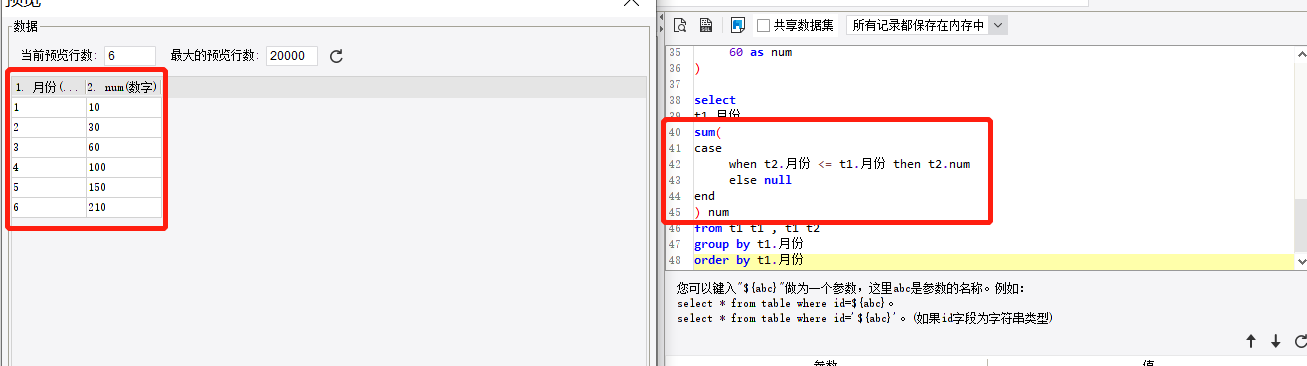Click the SQL document icon in toolbar

pos(705,25)
